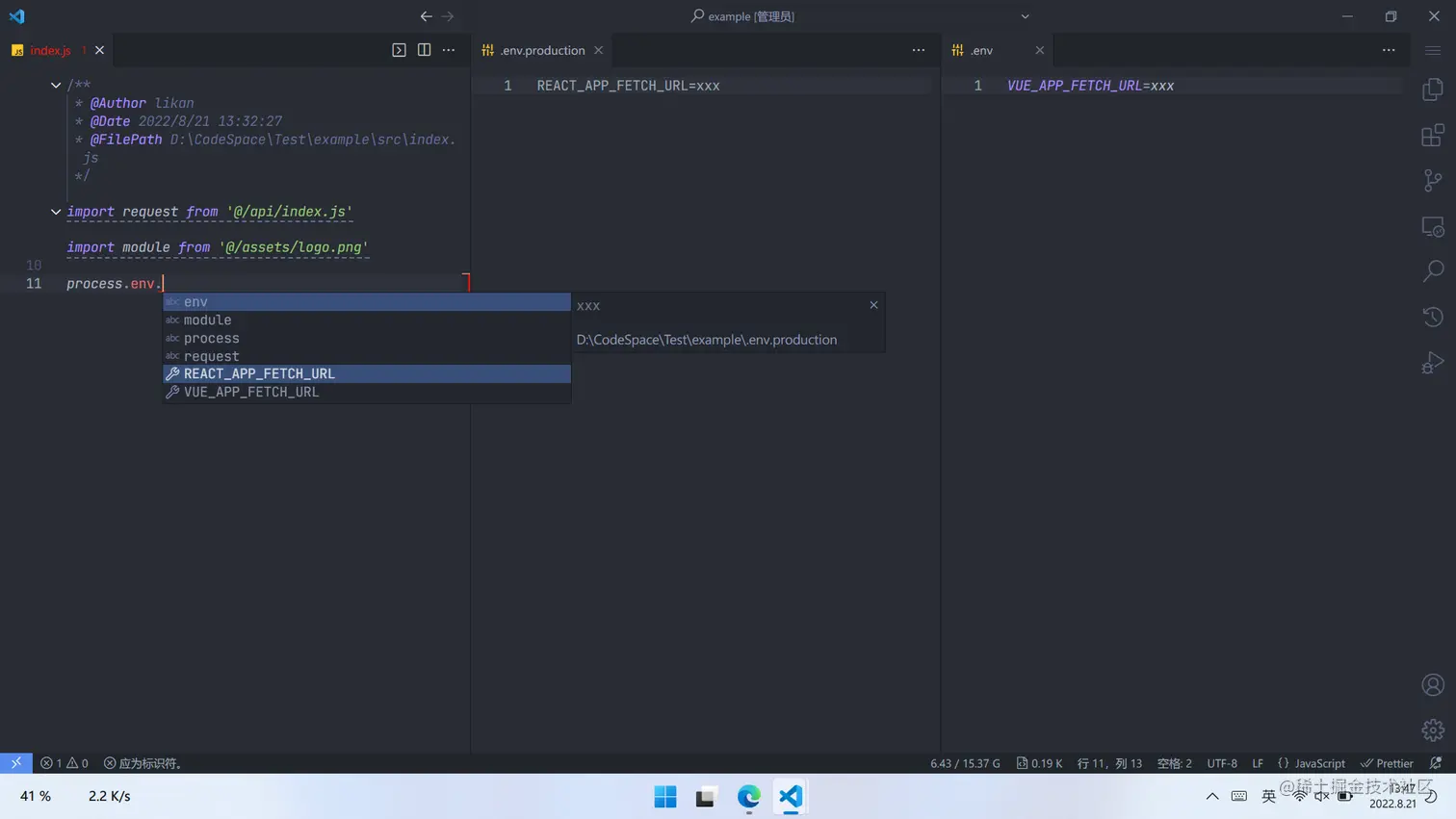1456x819 pixels.
Task: Open more actions for index.js editor group
Action: (x=449, y=50)
